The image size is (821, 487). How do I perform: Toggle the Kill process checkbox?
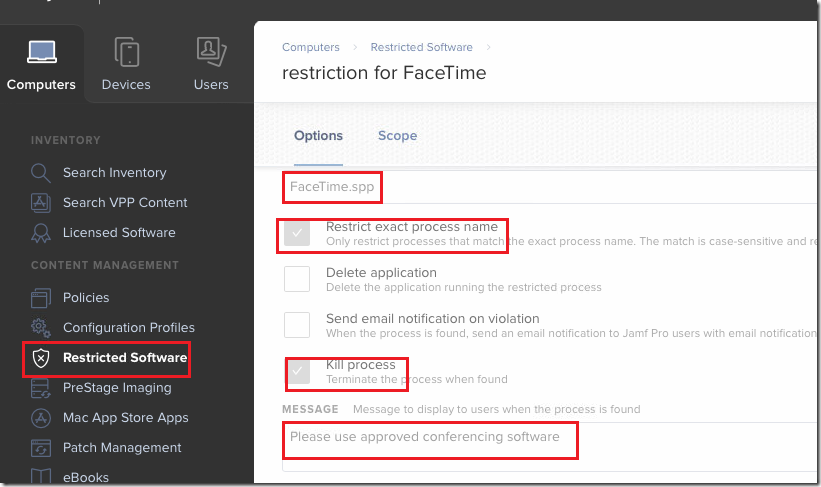coord(297,371)
